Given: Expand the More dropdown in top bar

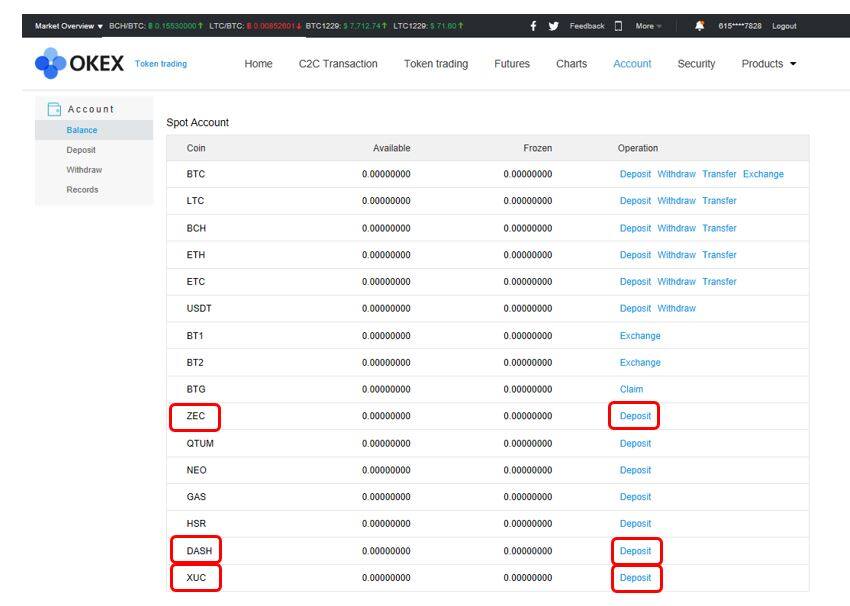Looking at the screenshot, I should 648,26.
